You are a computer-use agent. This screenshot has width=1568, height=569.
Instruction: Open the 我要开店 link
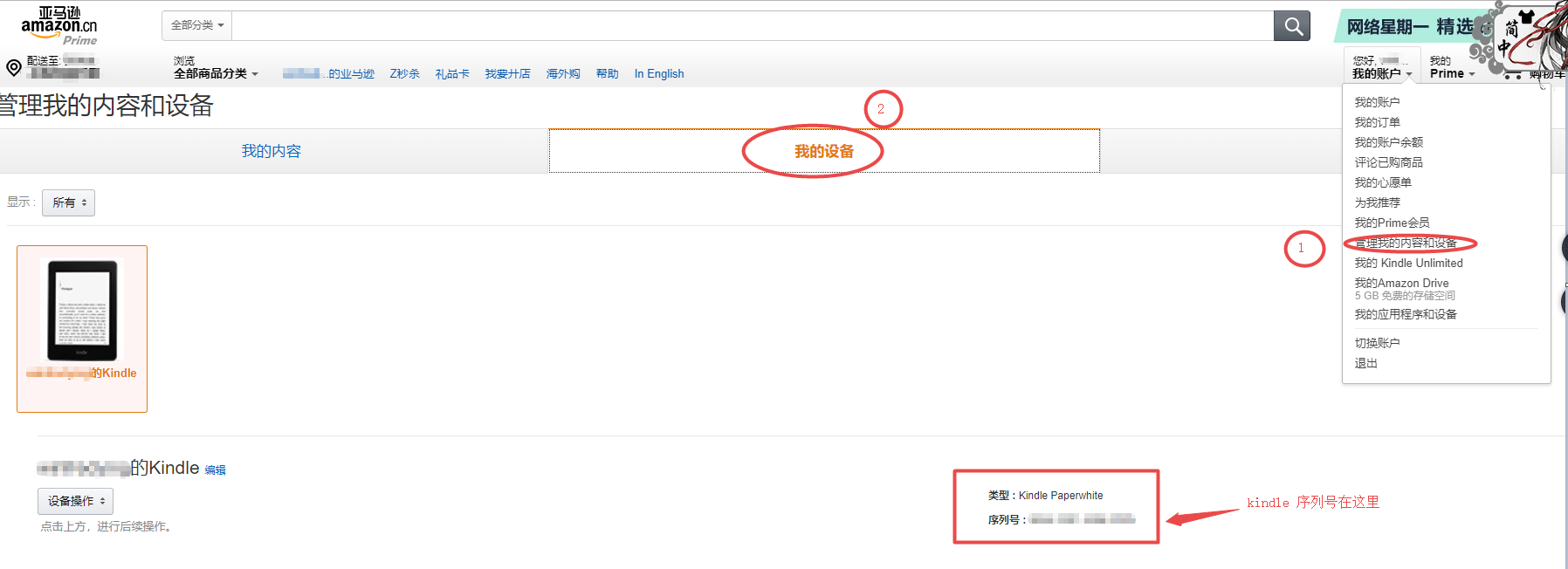click(x=508, y=74)
